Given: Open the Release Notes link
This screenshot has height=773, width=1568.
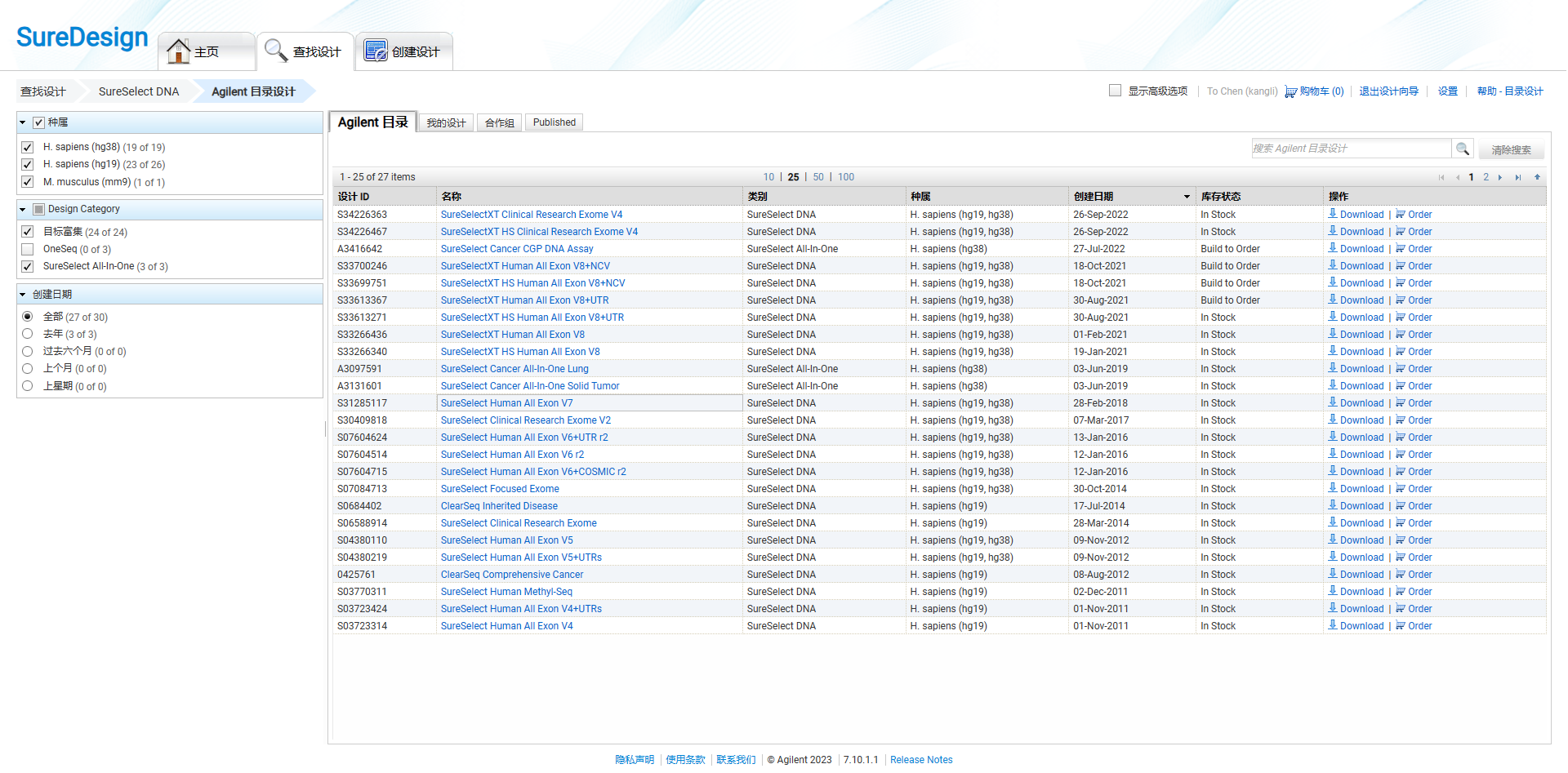Looking at the screenshot, I should (x=921, y=760).
